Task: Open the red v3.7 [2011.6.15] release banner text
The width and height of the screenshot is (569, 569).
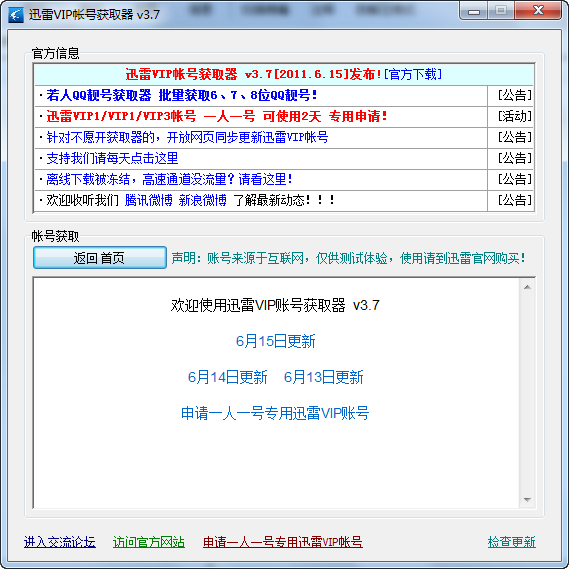Action: pyautogui.click(x=254, y=74)
